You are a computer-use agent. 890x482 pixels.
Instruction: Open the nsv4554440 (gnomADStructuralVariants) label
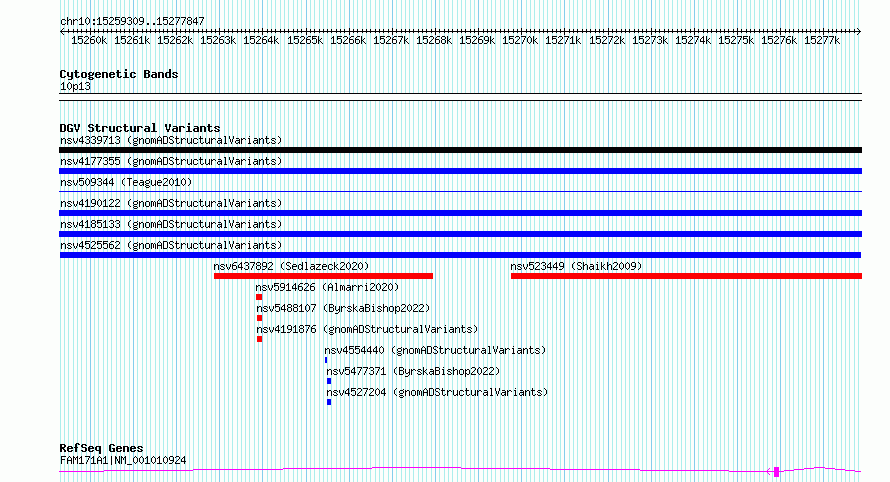(x=435, y=350)
